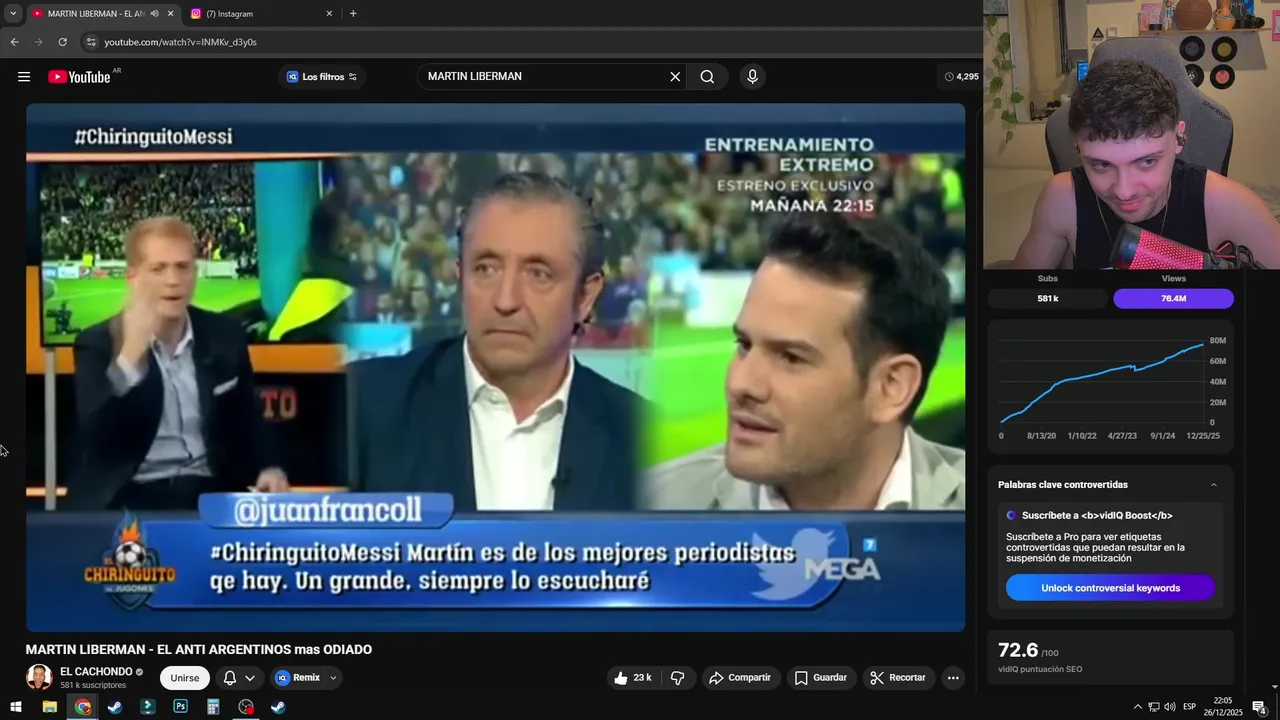1280x720 pixels.
Task: Select the Views 76.4M stat tab
Action: tap(1173, 298)
